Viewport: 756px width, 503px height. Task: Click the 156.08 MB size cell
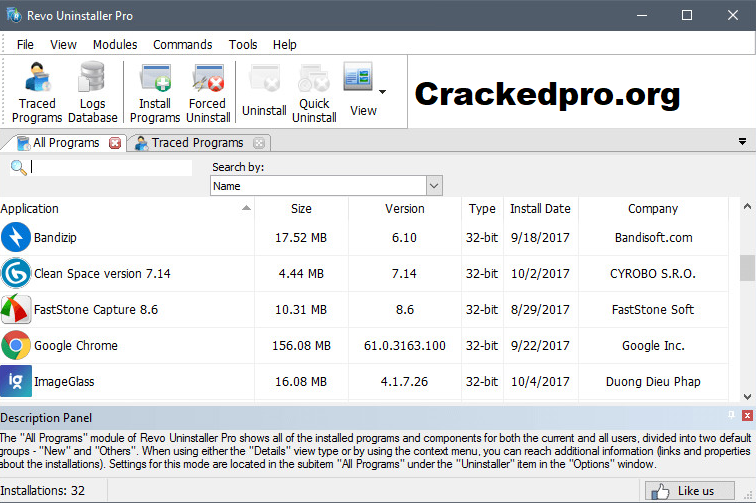click(x=301, y=345)
